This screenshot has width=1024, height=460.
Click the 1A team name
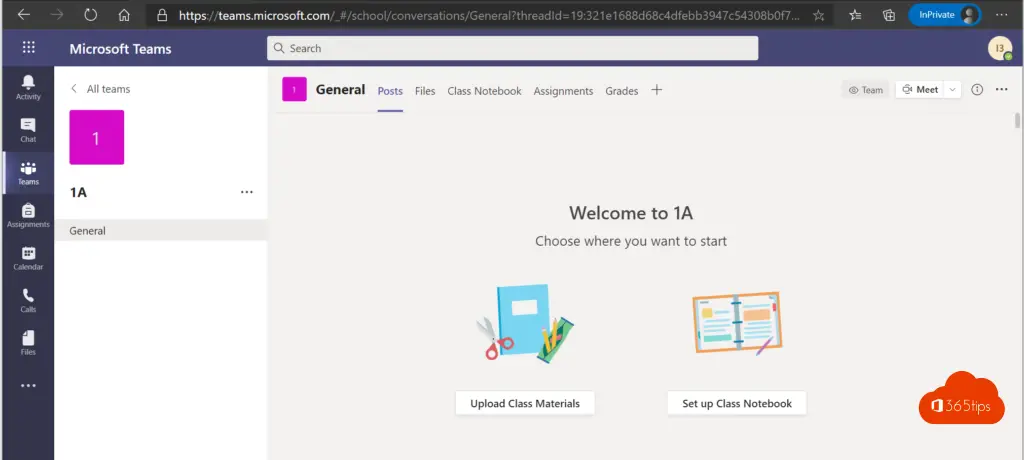(78, 192)
